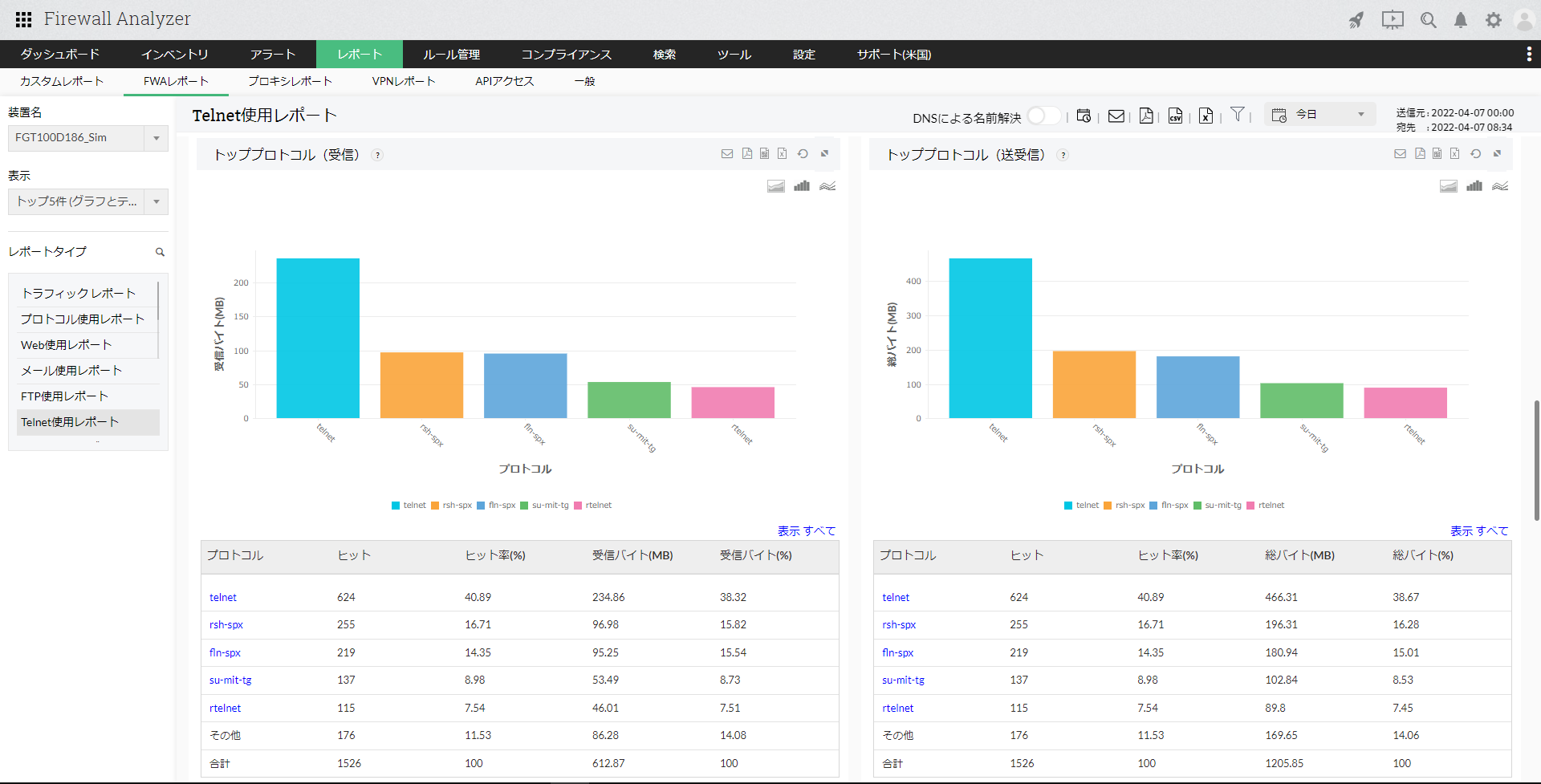The image size is (1541, 784).
Task: Select FTP使用レポート in report type list
Action: click(64, 396)
